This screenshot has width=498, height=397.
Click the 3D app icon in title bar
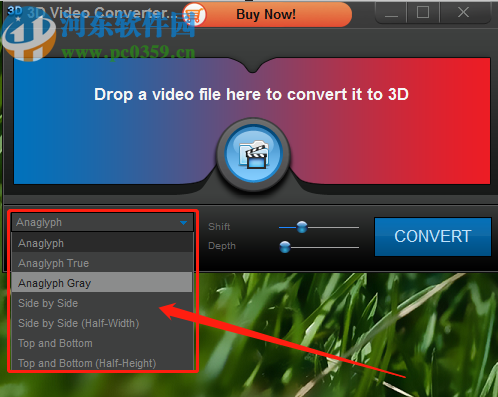coord(15,11)
